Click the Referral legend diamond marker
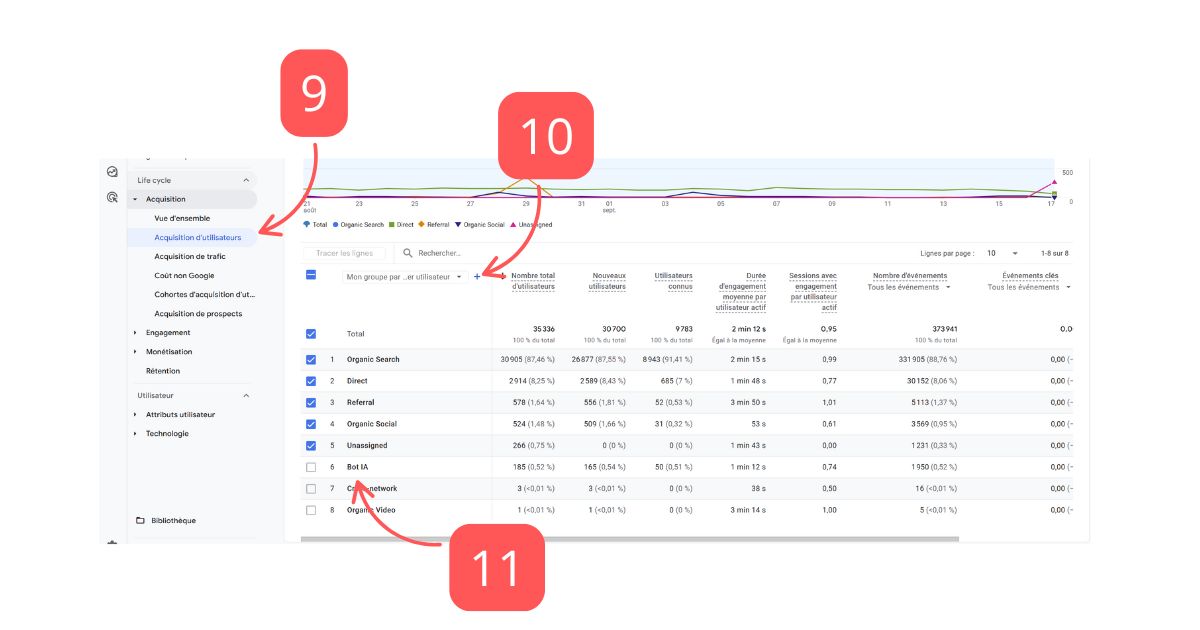This screenshot has height=630, width=1200. [x=422, y=225]
